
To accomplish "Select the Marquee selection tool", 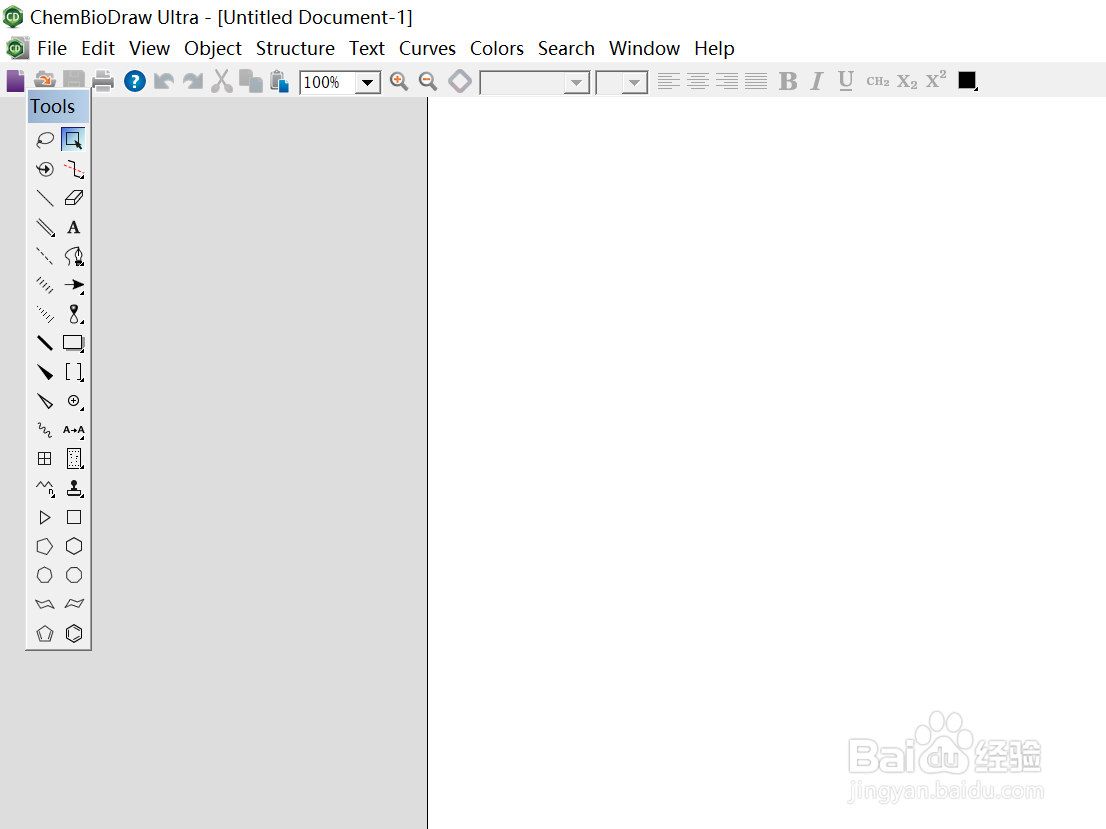I will 73,140.
